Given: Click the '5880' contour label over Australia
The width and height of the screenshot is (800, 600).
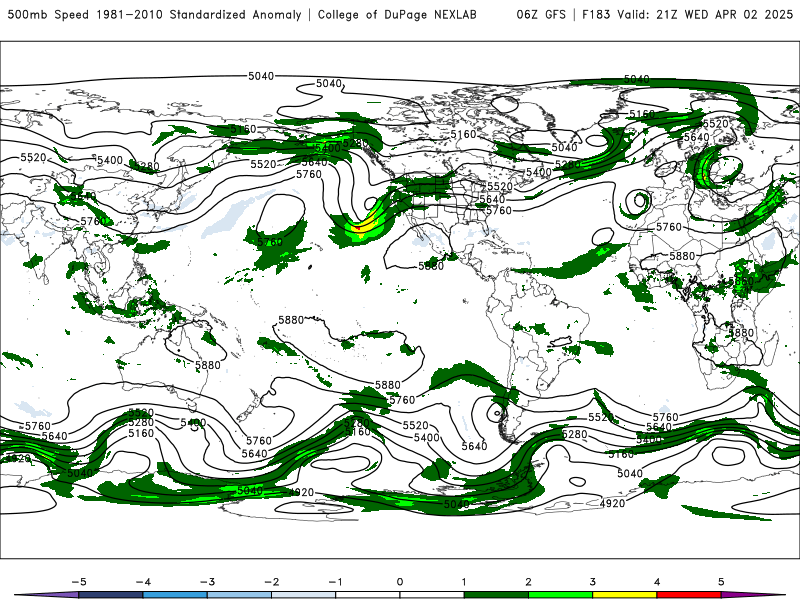Looking at the screenshot, I should point(208,365).
